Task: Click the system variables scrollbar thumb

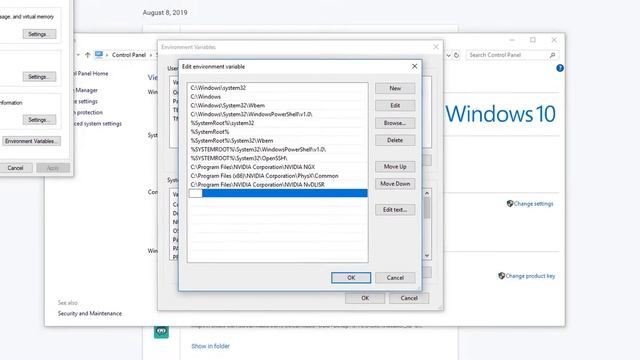Action: 427,208
